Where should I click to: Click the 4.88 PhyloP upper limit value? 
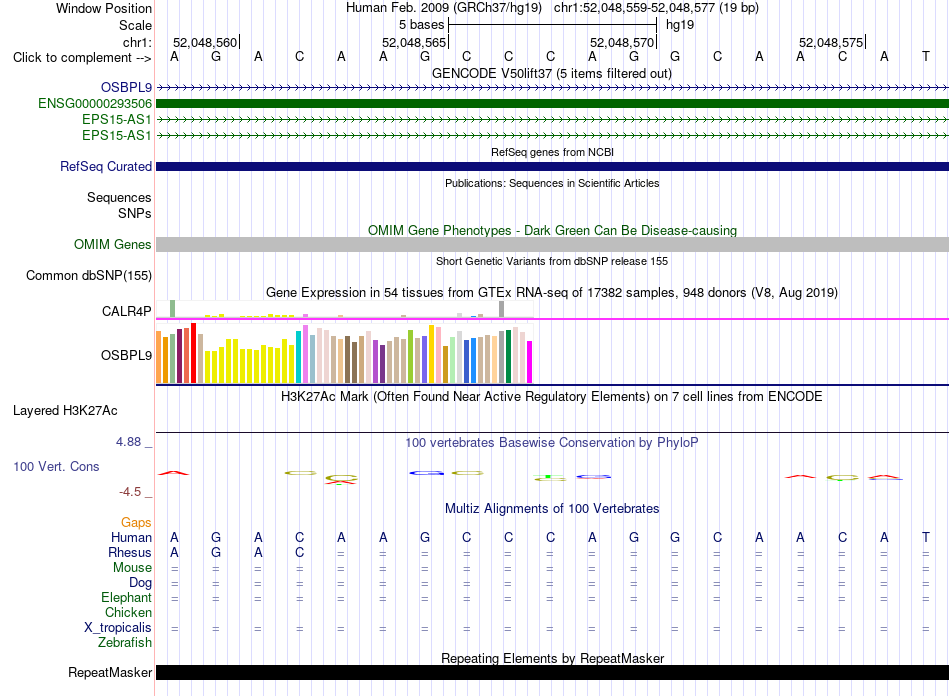[x=128, y=442]
